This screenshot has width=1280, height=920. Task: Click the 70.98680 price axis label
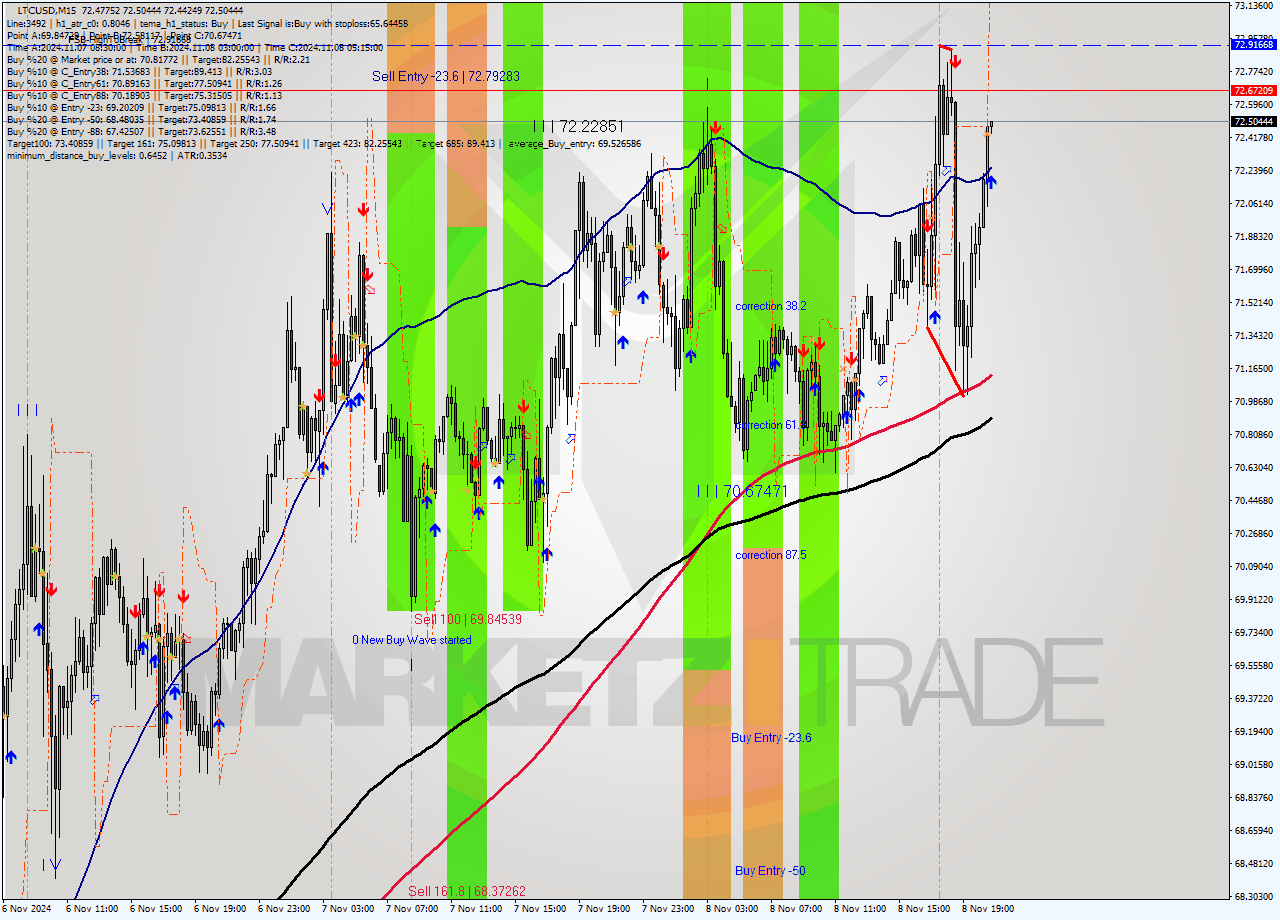coord(1254,402)
